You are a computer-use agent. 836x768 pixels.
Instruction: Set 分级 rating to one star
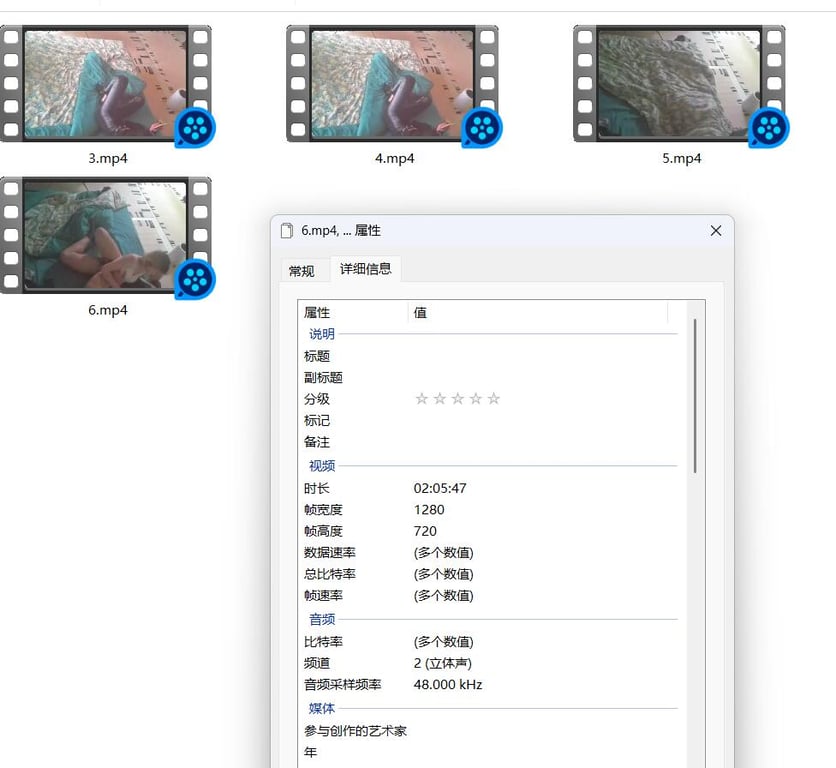coord(422,398)
